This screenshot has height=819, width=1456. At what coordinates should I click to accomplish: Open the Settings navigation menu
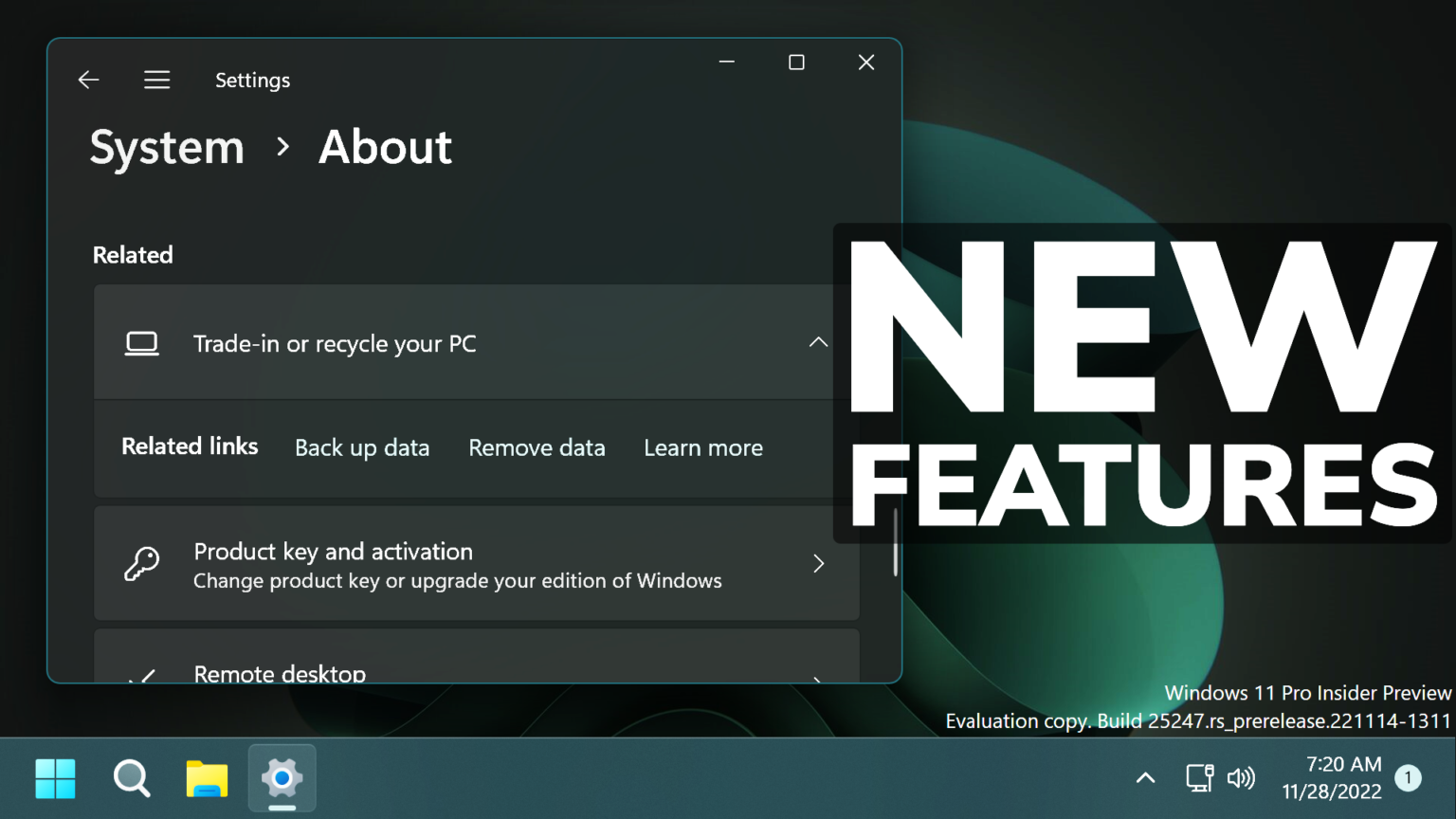click(x=156, y=80)
